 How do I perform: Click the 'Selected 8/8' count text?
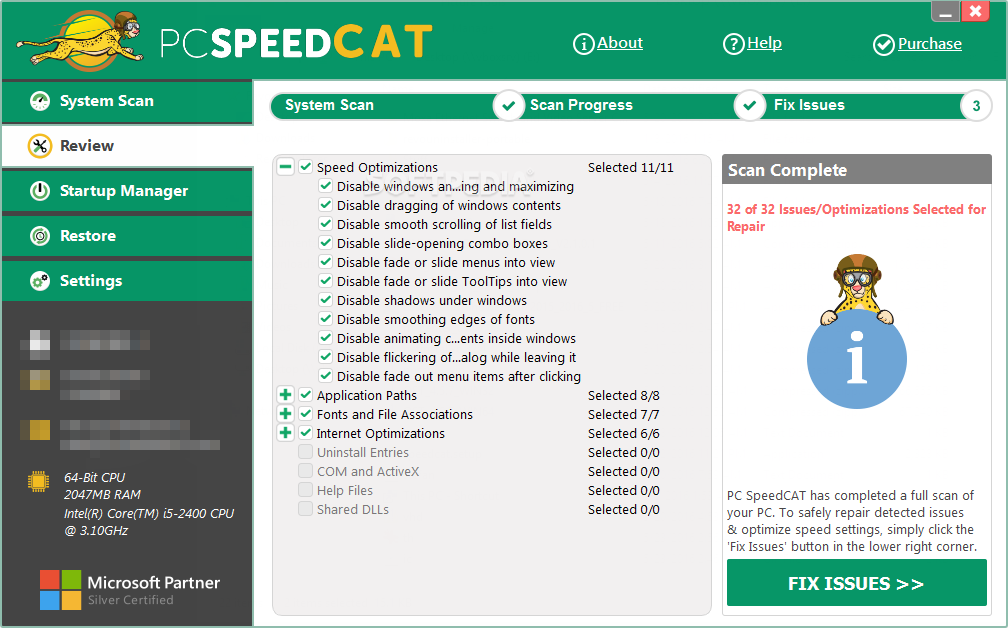[x=624, y=395]
